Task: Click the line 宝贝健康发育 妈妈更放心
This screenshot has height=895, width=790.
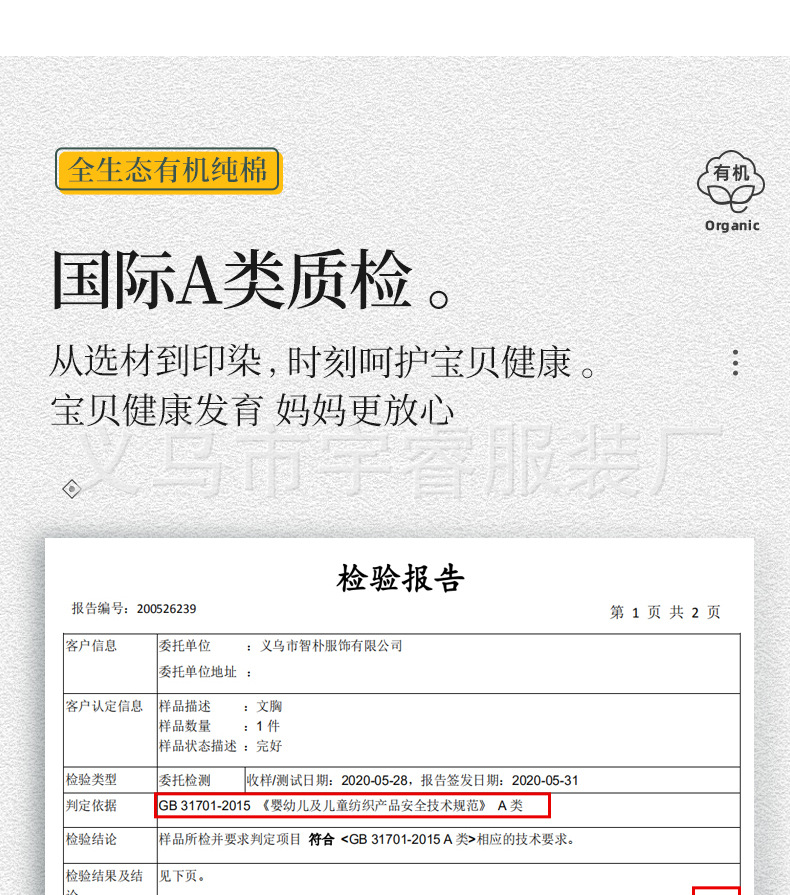Action: 252,410
